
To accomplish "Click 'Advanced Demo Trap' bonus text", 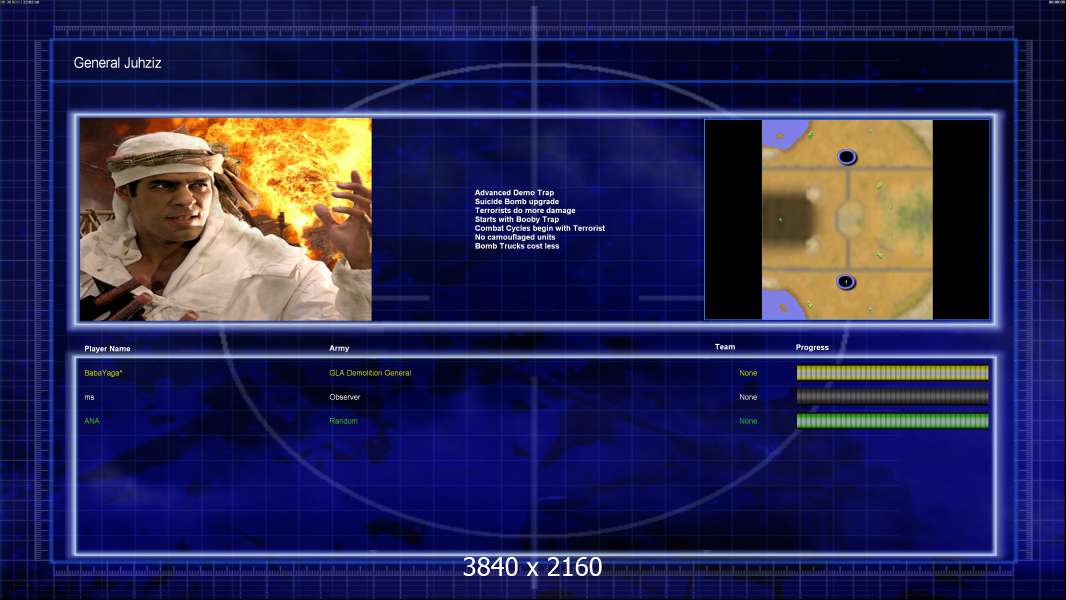I will [x=515, y=192].
